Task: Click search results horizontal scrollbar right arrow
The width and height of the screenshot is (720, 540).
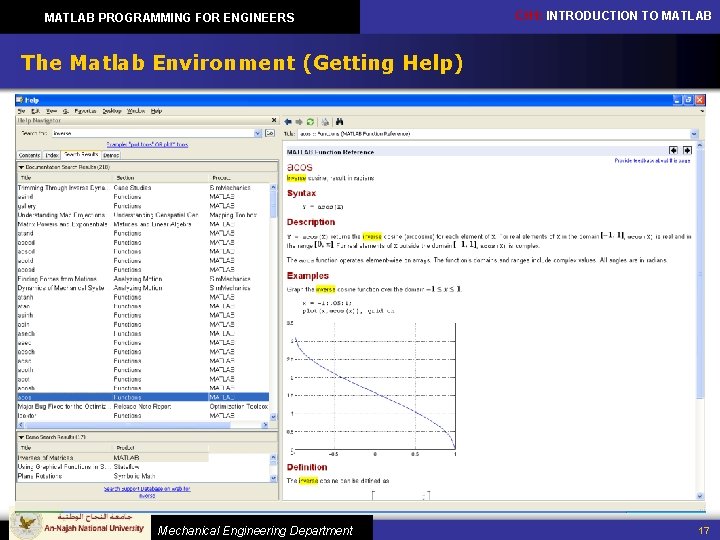Action: point(265,425)
